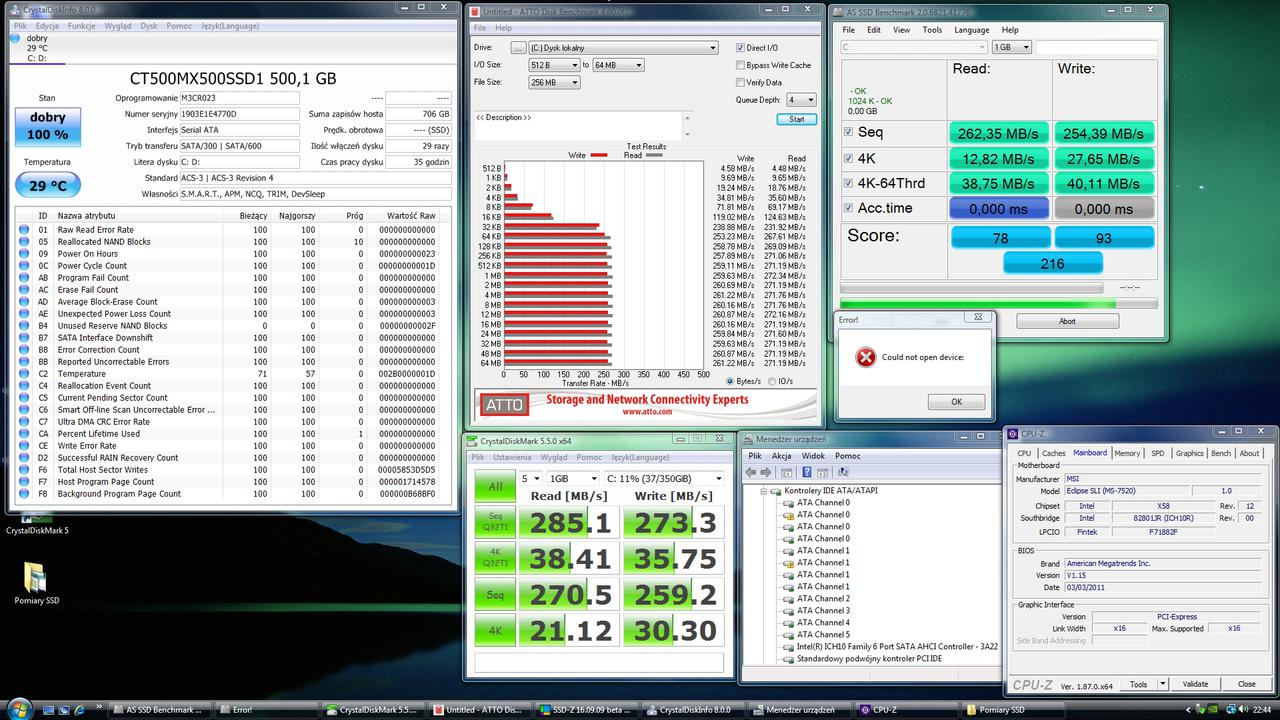This screenshot has height=720, width=1280.
Task: Uncheck the Acc.time test in AS SSD
Action: (849, 208)
